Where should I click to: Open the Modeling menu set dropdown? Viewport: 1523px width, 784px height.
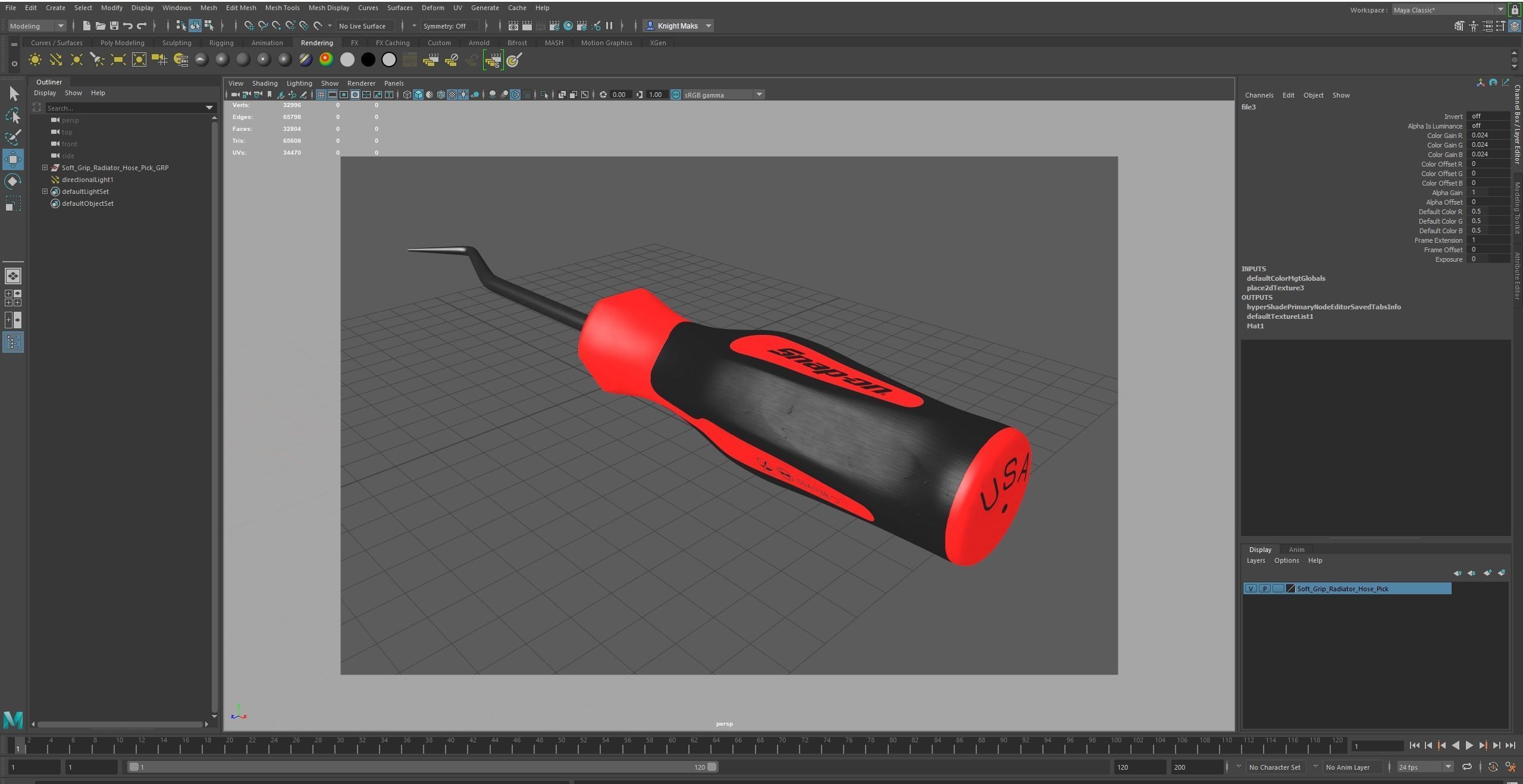point(36,26)
